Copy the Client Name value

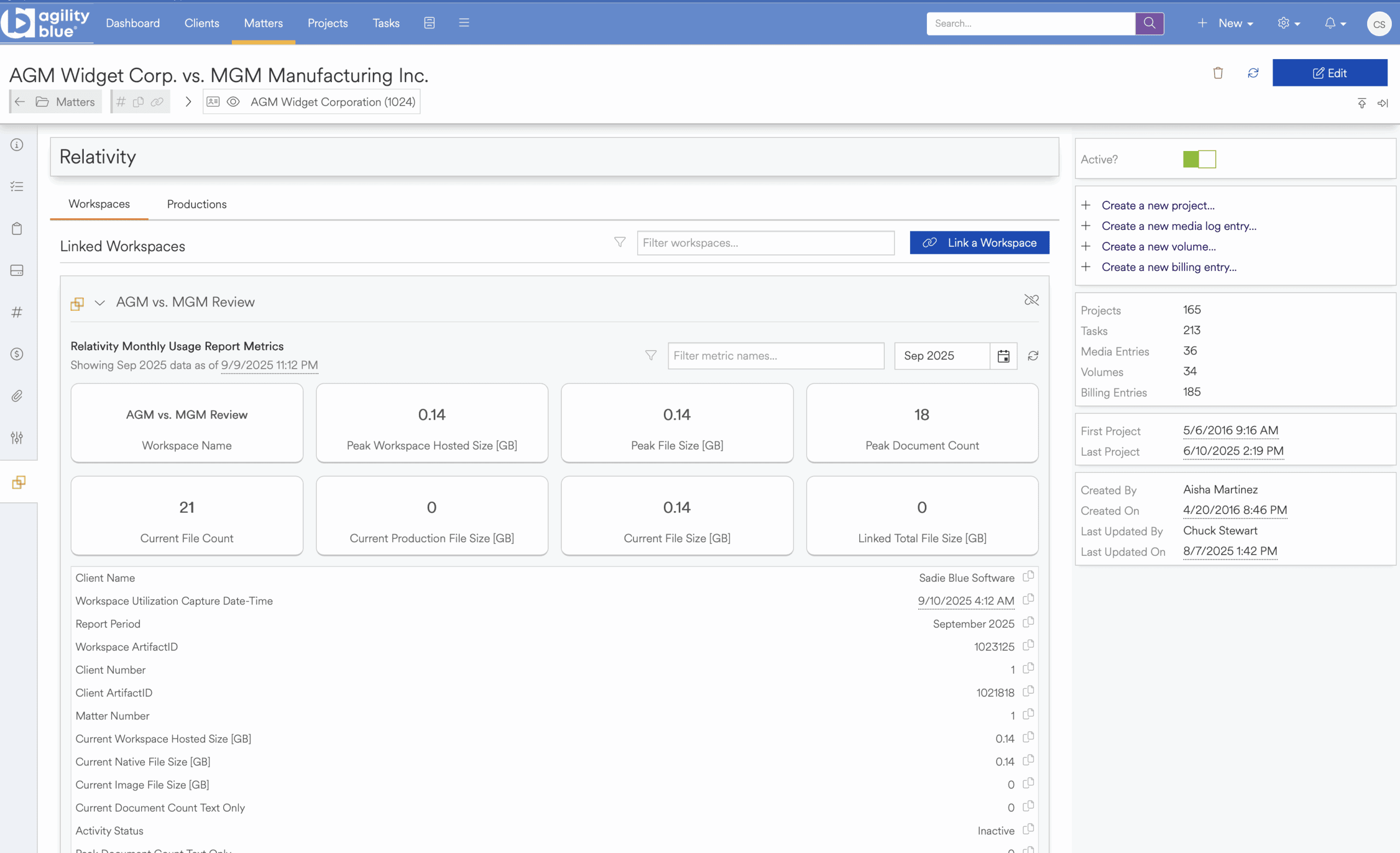pos(1028,577)
